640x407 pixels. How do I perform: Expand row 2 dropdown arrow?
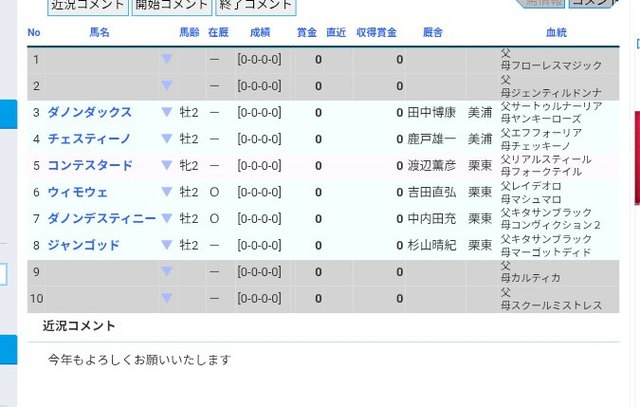[x=167, y=86]
